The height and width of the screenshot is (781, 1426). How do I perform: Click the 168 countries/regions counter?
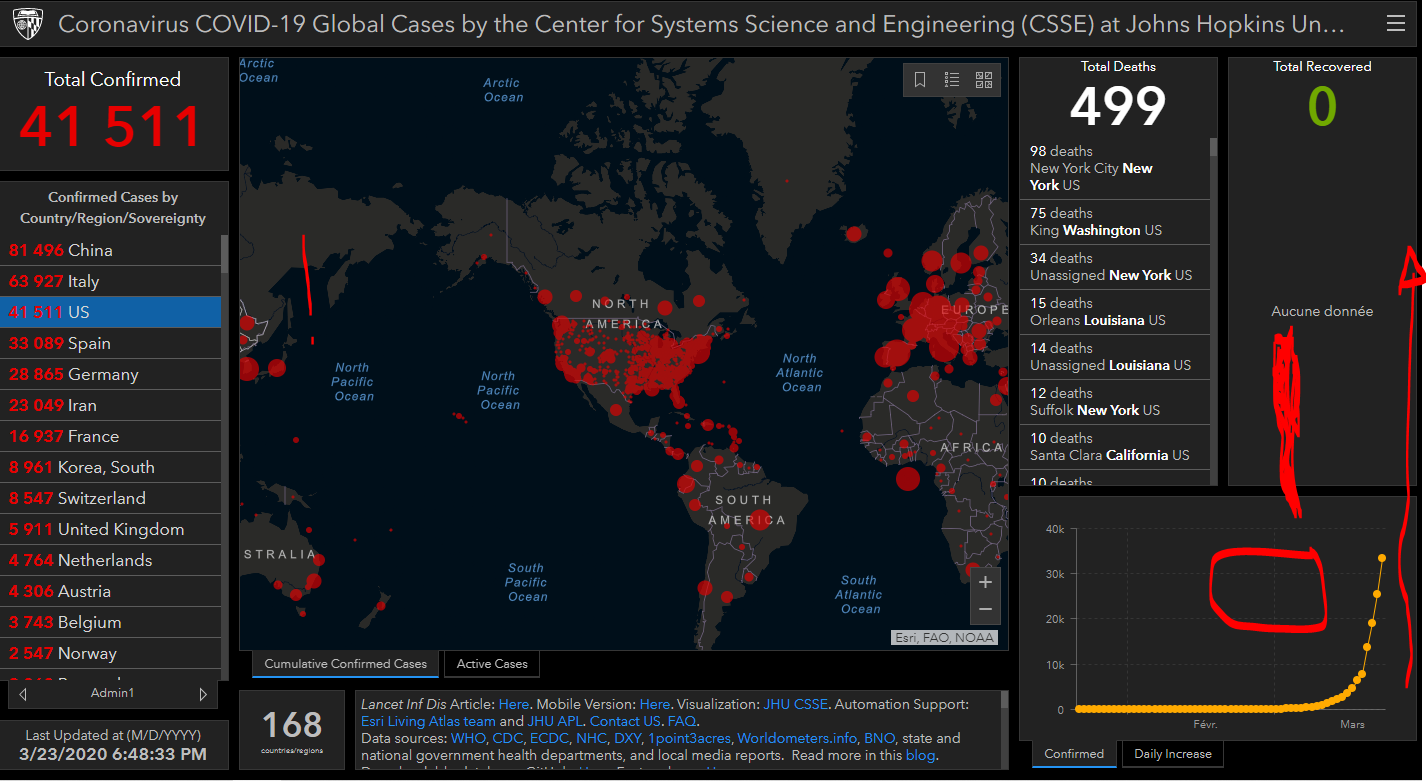click(292, 730)
